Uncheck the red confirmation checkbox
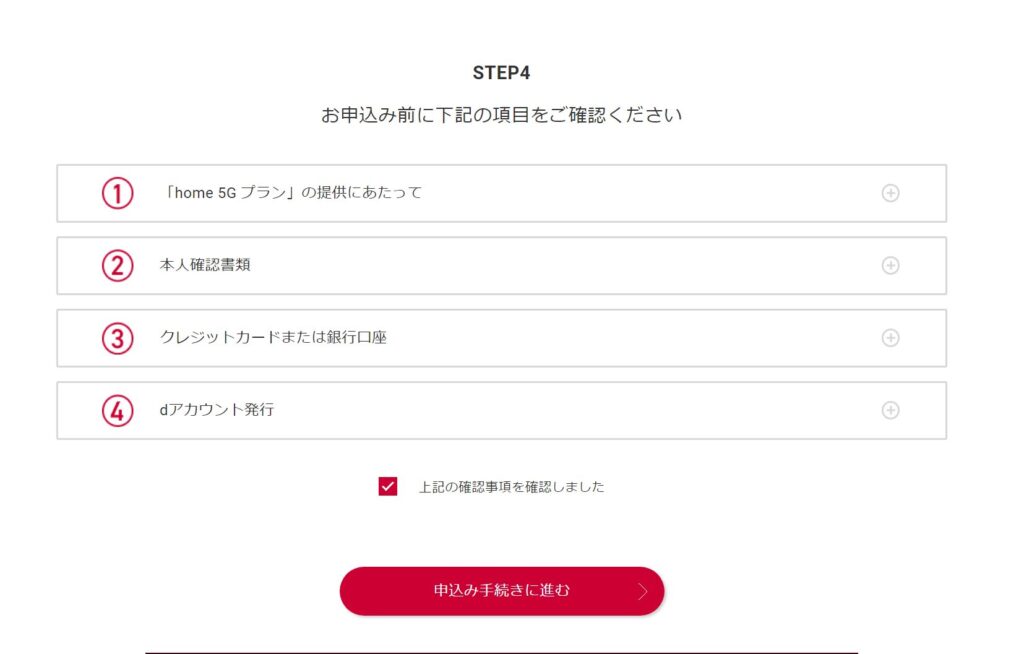The height and width of the screenshot is (654, 1024). click(388, 487)
